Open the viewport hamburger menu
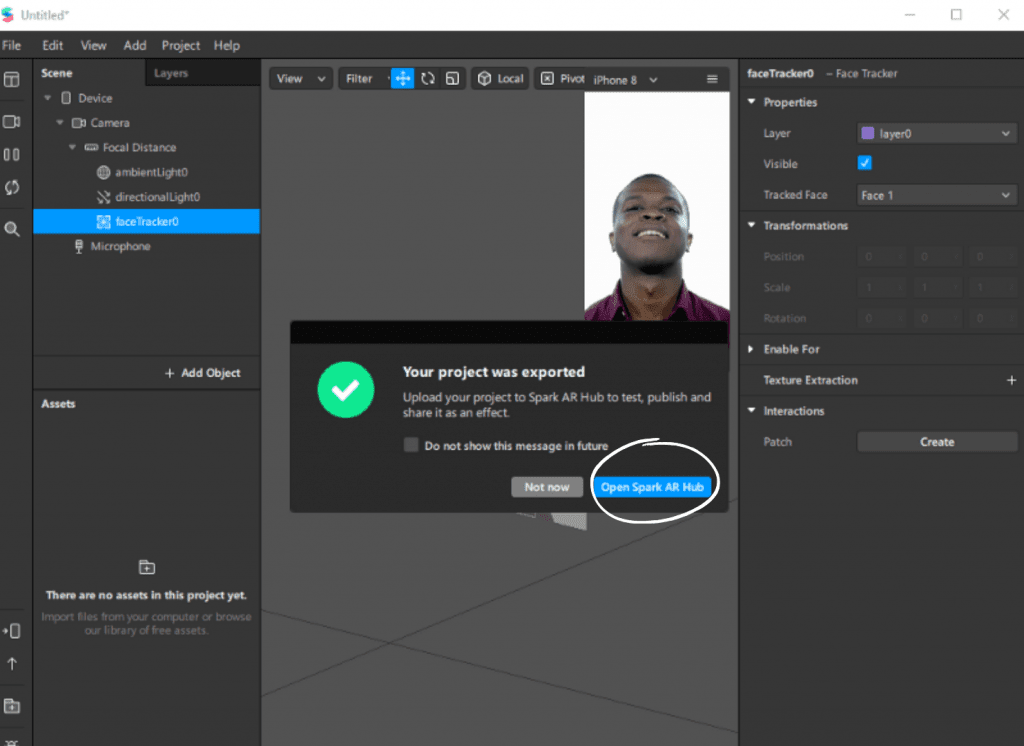Image resolution: width=1024 pixels, height=746 pixels. coord(712,79)
